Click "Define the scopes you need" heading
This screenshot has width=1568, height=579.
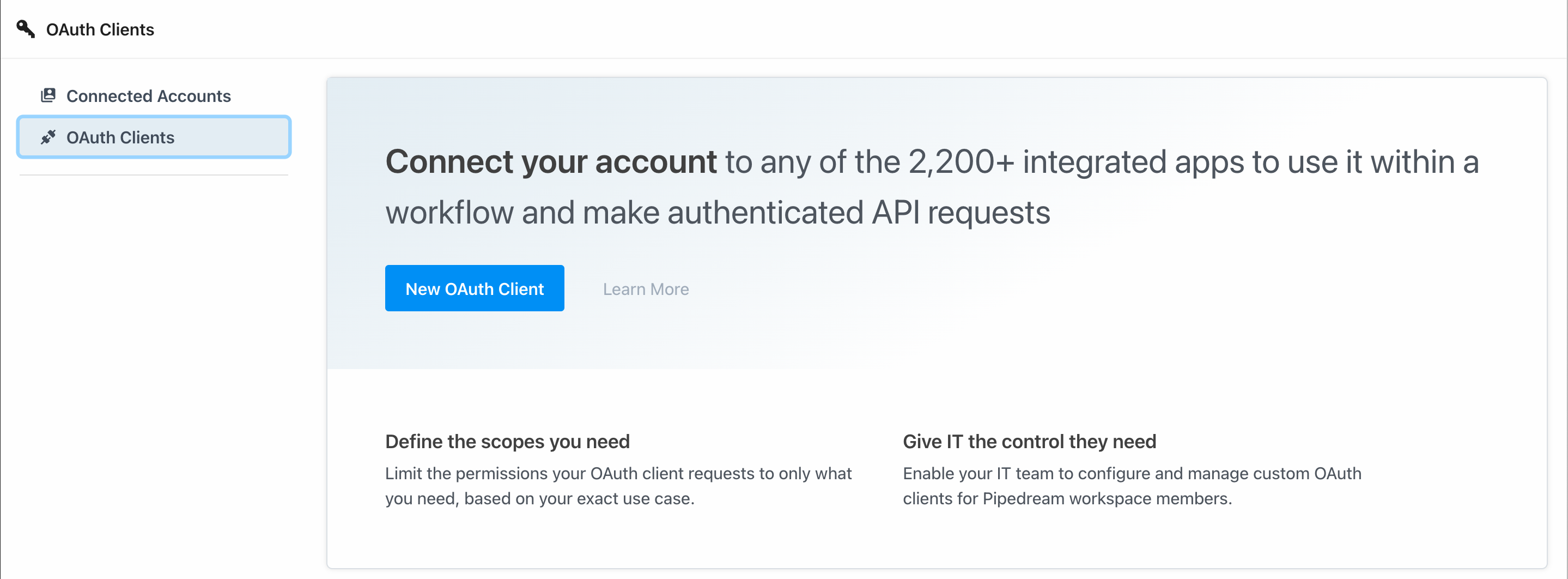click(507, 442)
